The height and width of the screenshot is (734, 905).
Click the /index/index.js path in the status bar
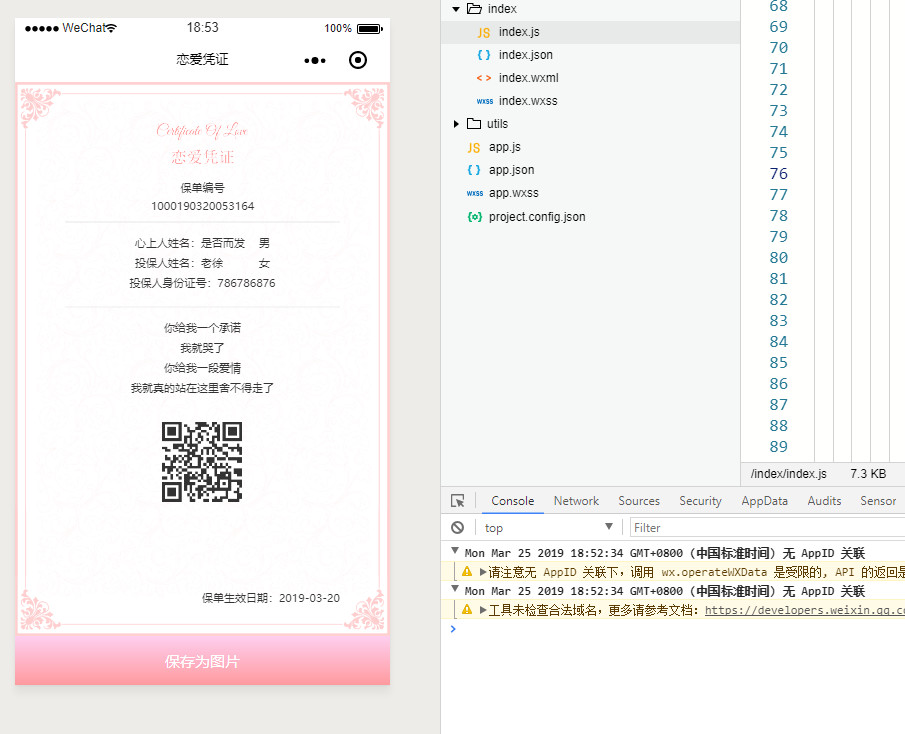click(x=788, y=474)
